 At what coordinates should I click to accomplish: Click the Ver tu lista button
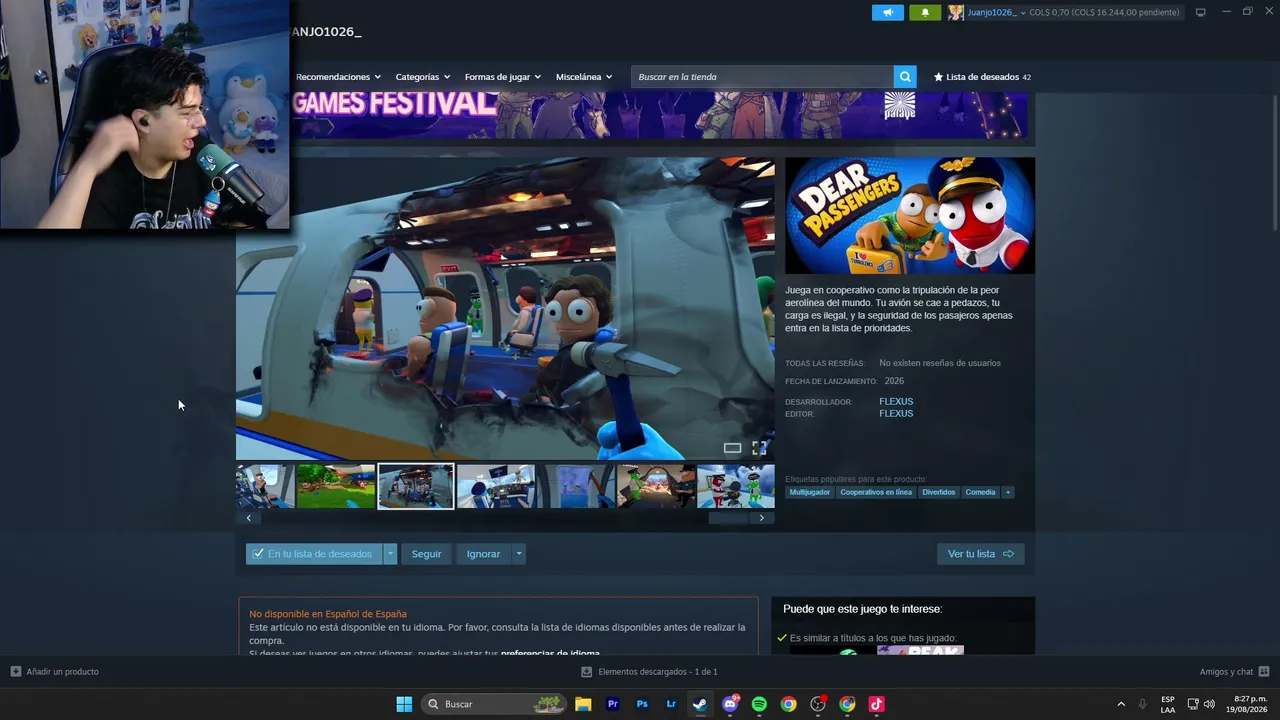pos(980,554)
